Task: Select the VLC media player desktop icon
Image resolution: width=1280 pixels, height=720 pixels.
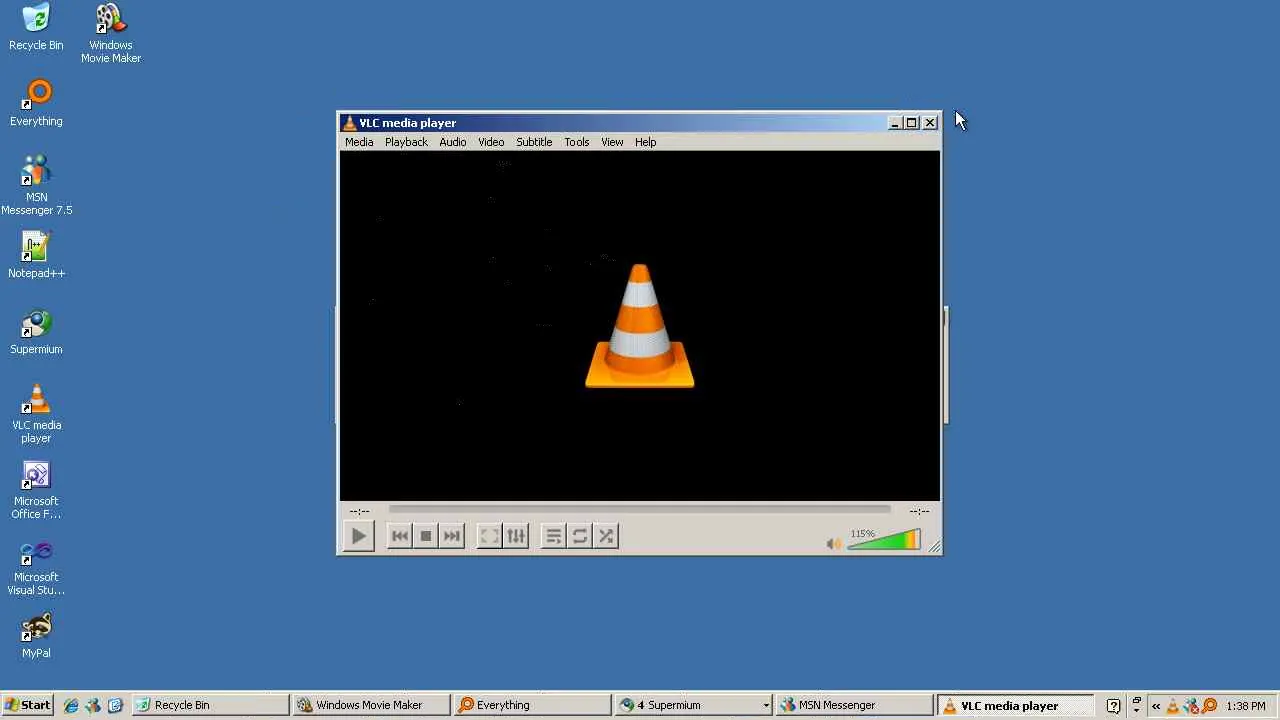Action: coord(36,414)
